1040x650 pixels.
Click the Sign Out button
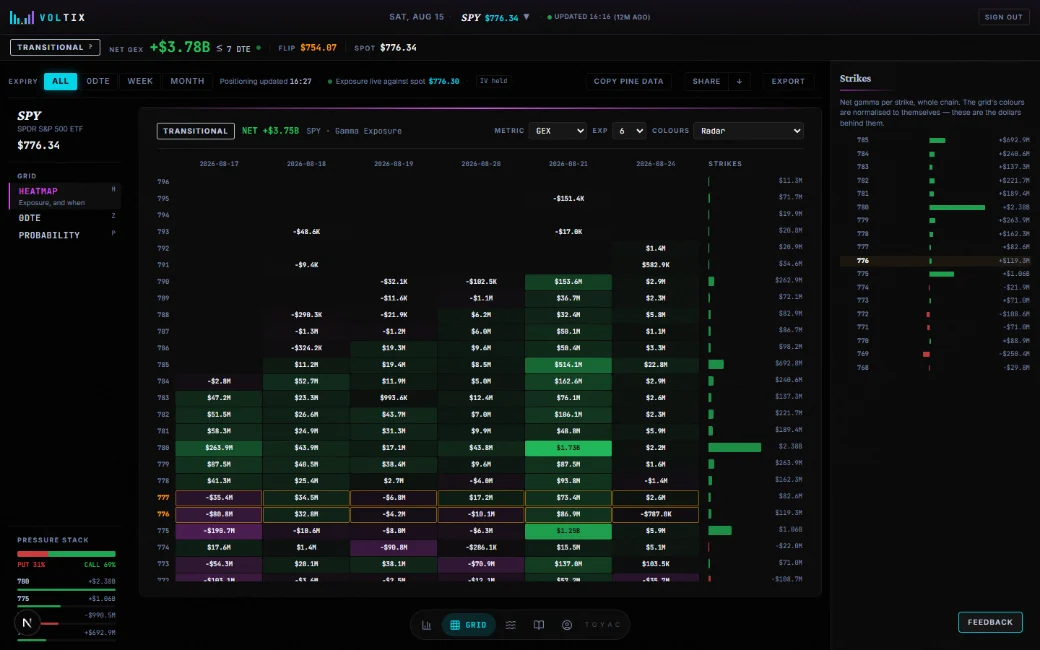click(1004, 17)
